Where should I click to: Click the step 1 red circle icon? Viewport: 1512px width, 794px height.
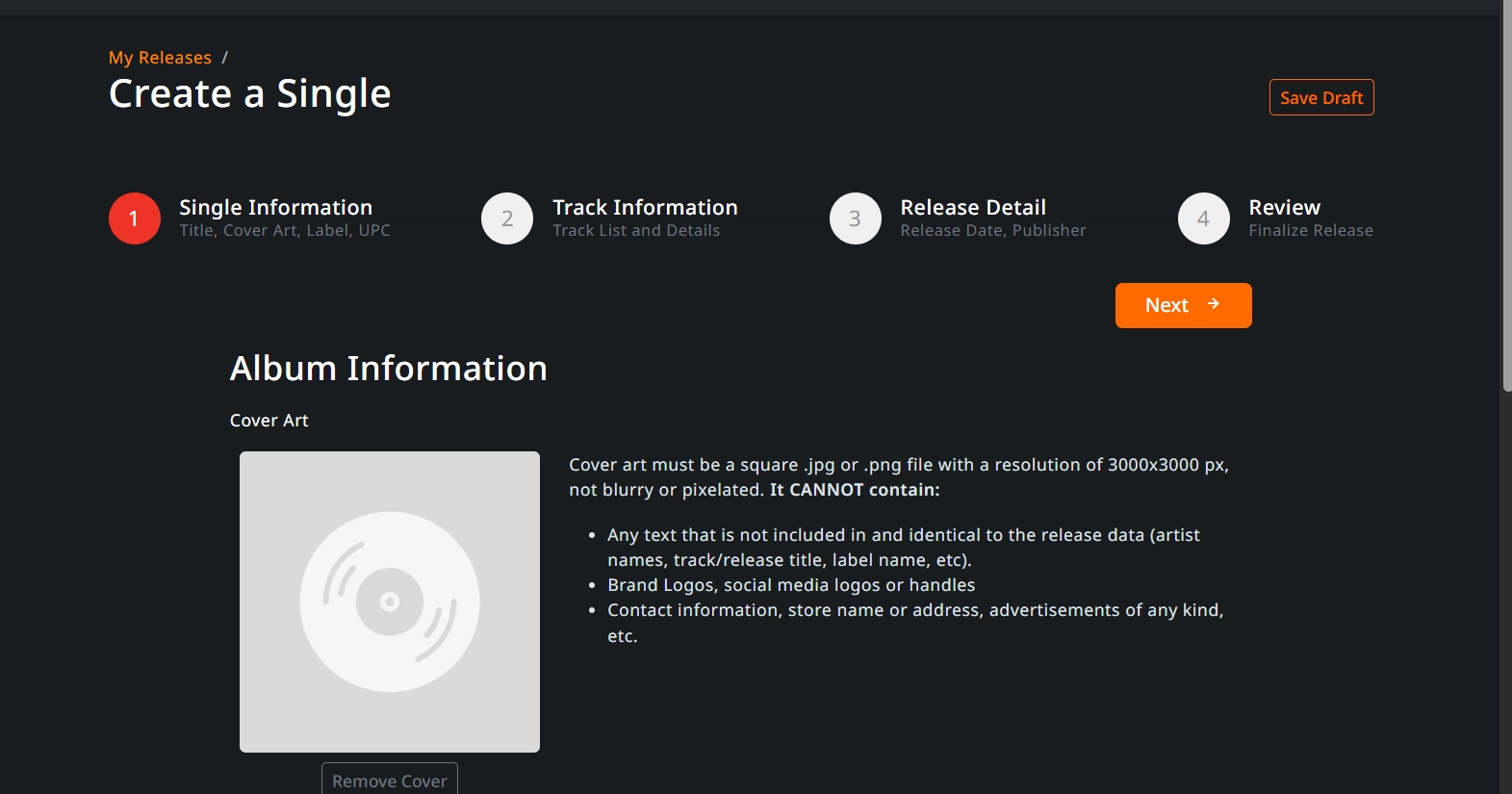(135, 218)
